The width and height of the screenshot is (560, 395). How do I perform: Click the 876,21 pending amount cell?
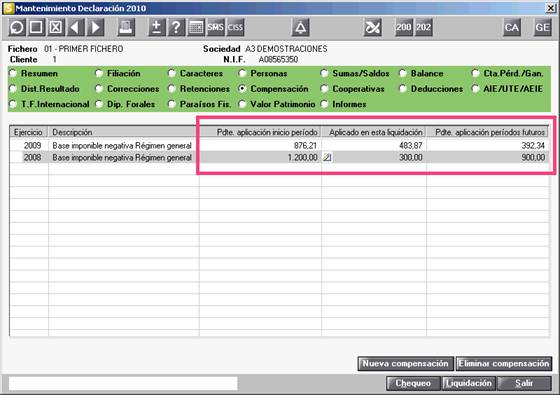click(x=260, y=145)
